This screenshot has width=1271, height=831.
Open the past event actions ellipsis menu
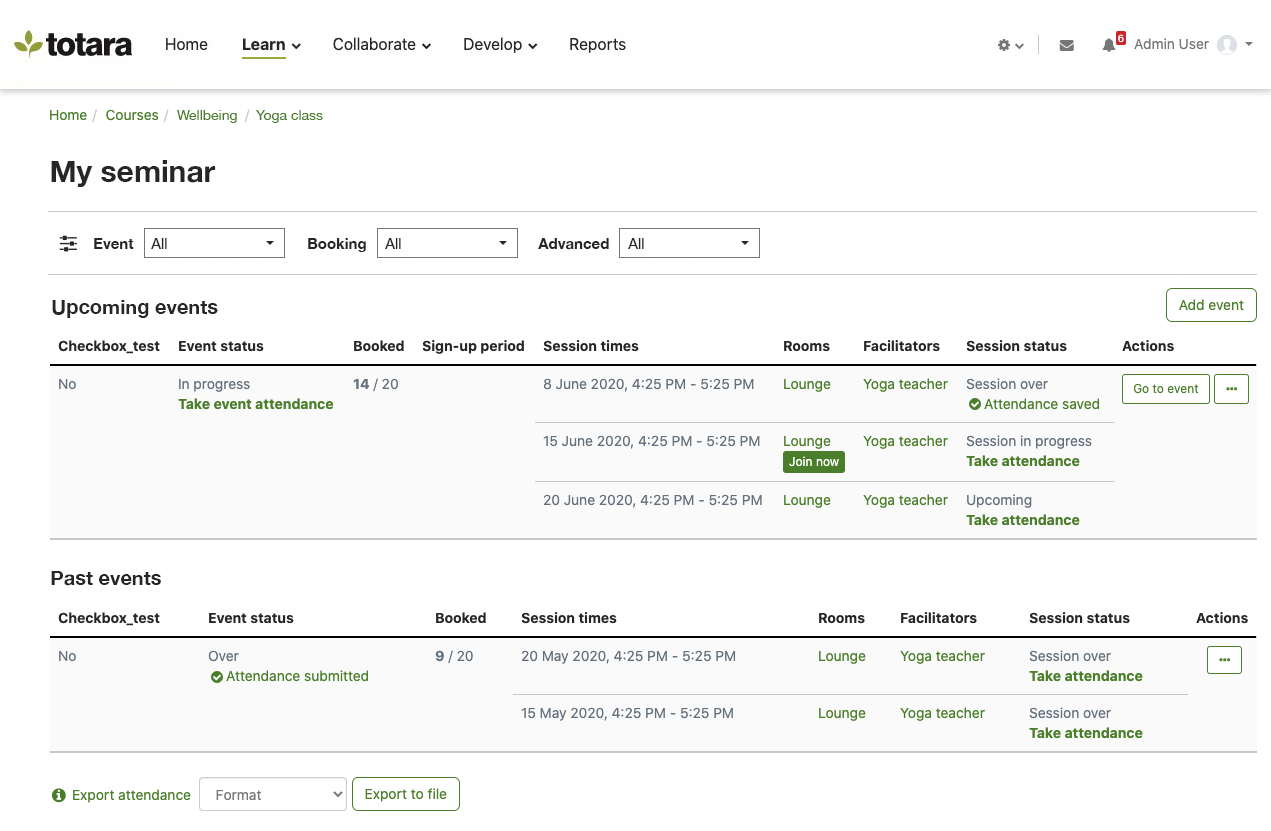(x=1224, y=660)
